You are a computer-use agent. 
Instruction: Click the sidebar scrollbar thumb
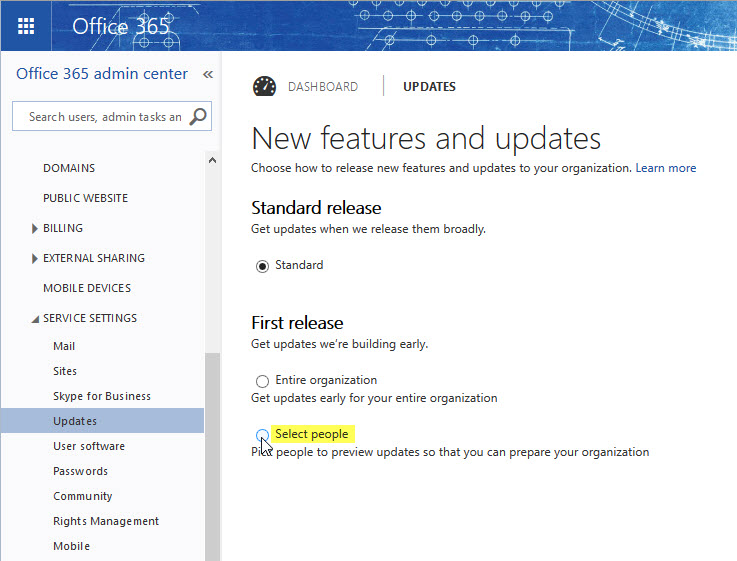click(x=212, y=456)
